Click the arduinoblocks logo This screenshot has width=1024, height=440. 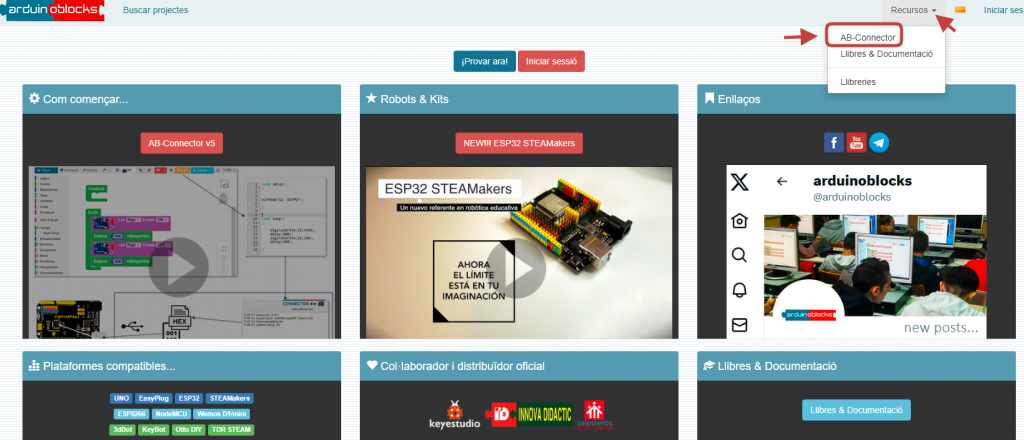[x=52, y=10]
